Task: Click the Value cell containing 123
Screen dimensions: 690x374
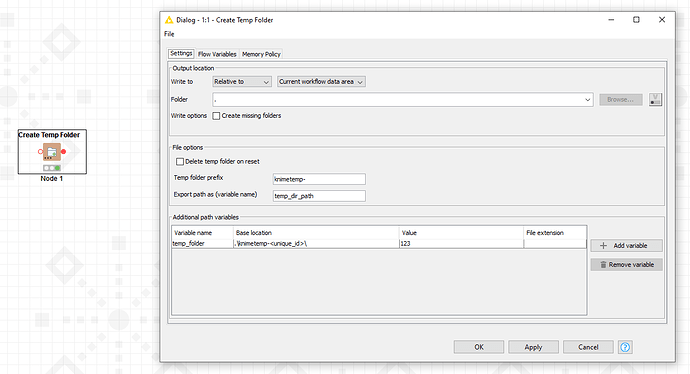Action: (x=461, y=243)
